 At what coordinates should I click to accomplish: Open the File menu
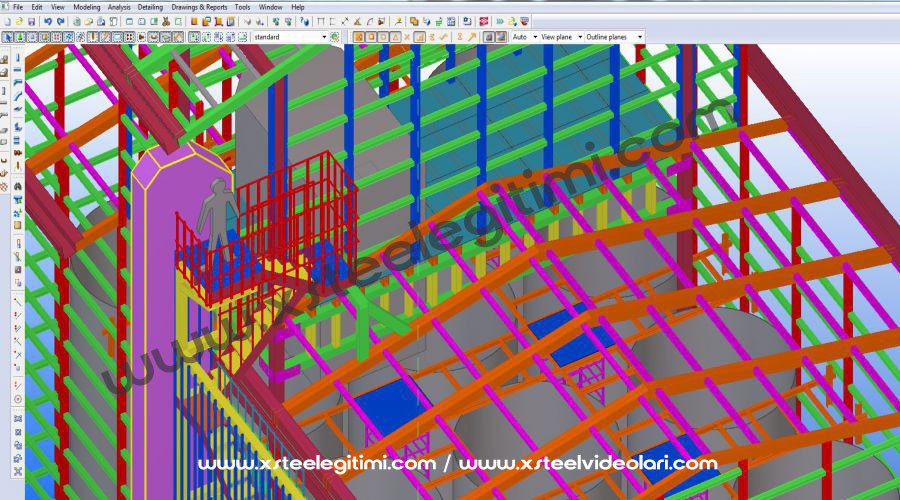pyautogui.click(x=18, y=7)
